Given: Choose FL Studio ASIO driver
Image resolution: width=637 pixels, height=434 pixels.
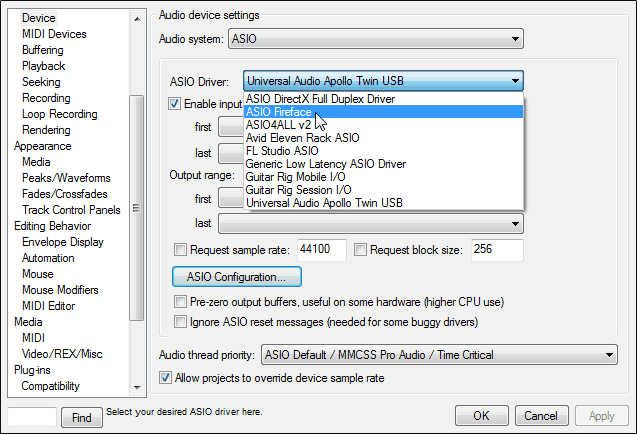Looking at the screenshot, I should click(x=384, y=151).
